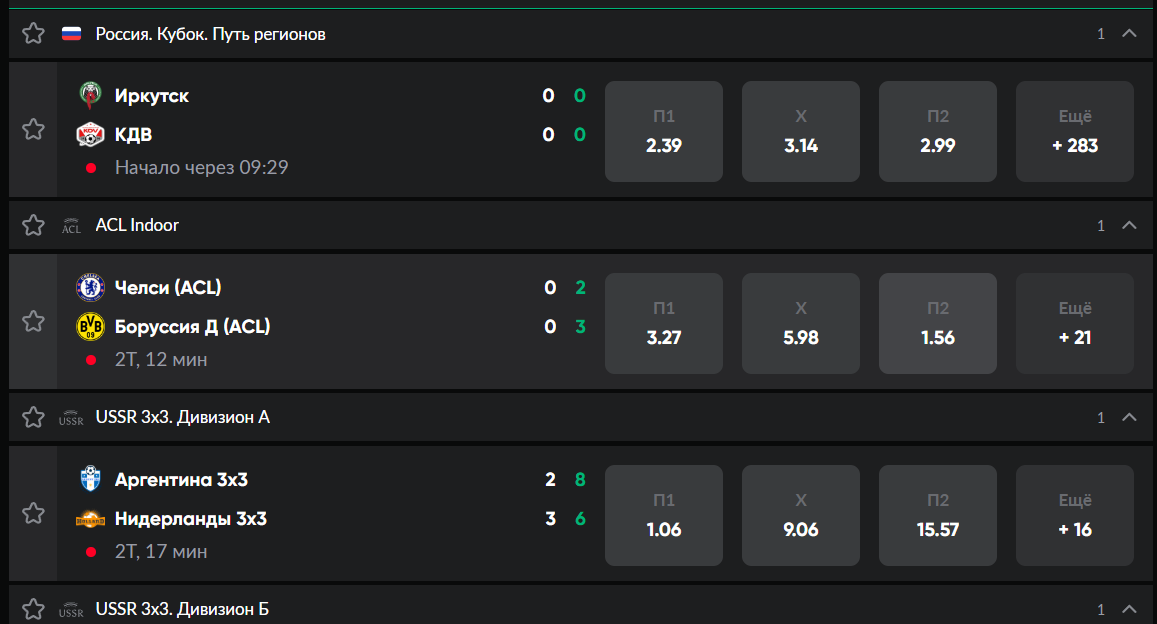Toggle favorite star for Иркутск vs КДВ match
Image resolution: width=1157 pixels, height=624 pixels.
33,129
